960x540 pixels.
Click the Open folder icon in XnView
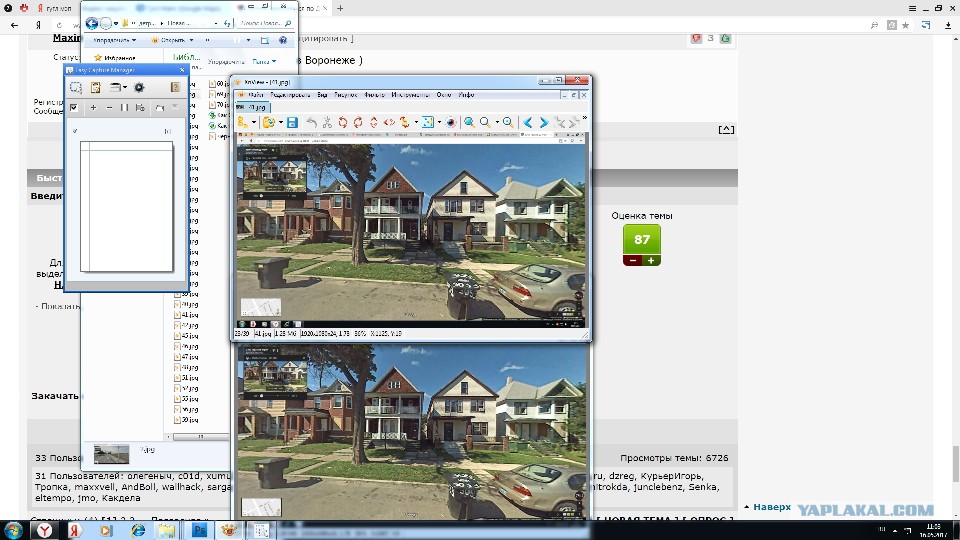click(269, 122)
